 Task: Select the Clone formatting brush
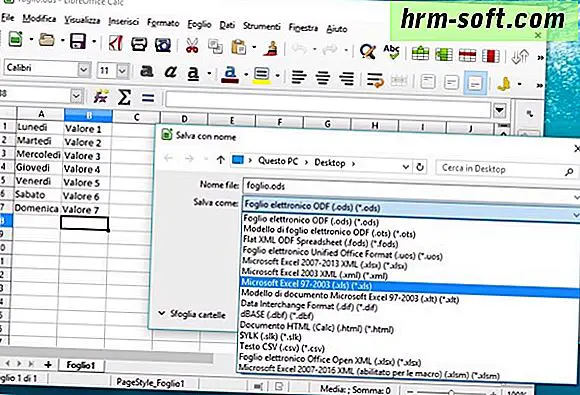[x=271, y=48]
